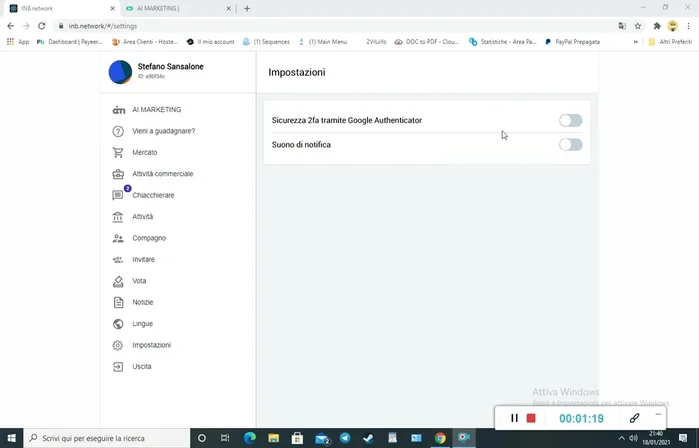Viewport: 699px width, 448px height.
Task: Enable Google Authenticator 2fa security toggle
Action: 570,121
